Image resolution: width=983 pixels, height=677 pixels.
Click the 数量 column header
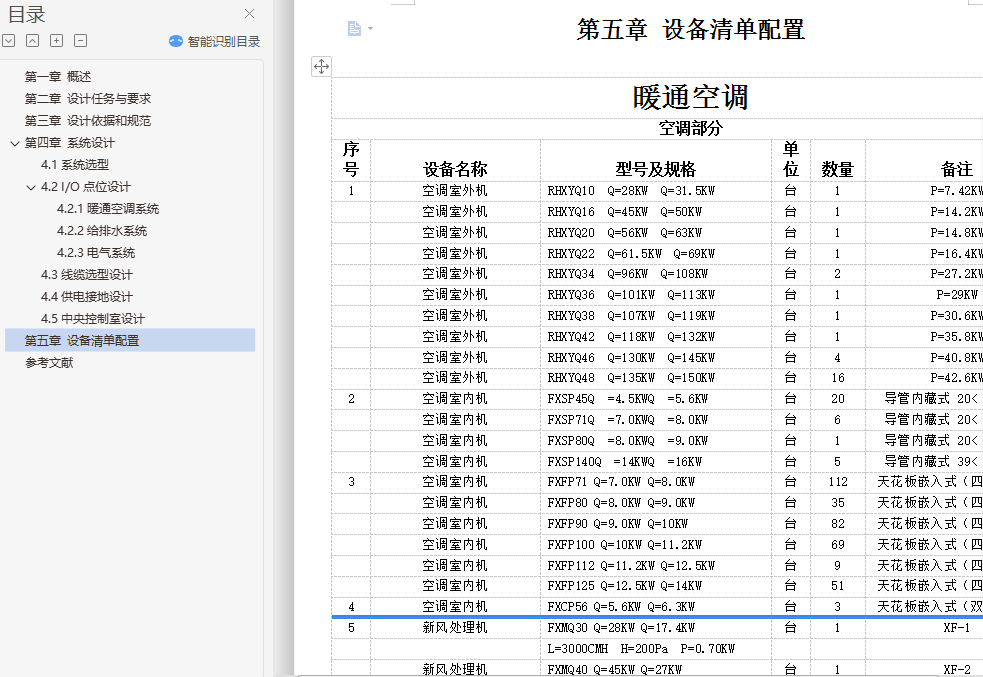click(x=838, y=169)
